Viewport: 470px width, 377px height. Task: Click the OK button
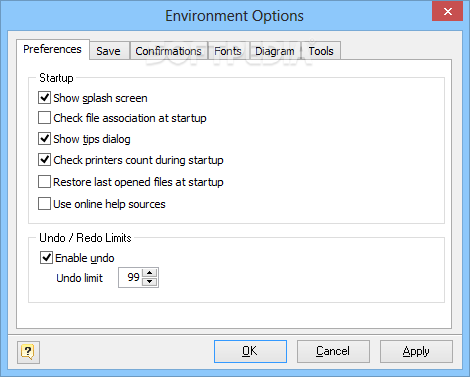250,351
